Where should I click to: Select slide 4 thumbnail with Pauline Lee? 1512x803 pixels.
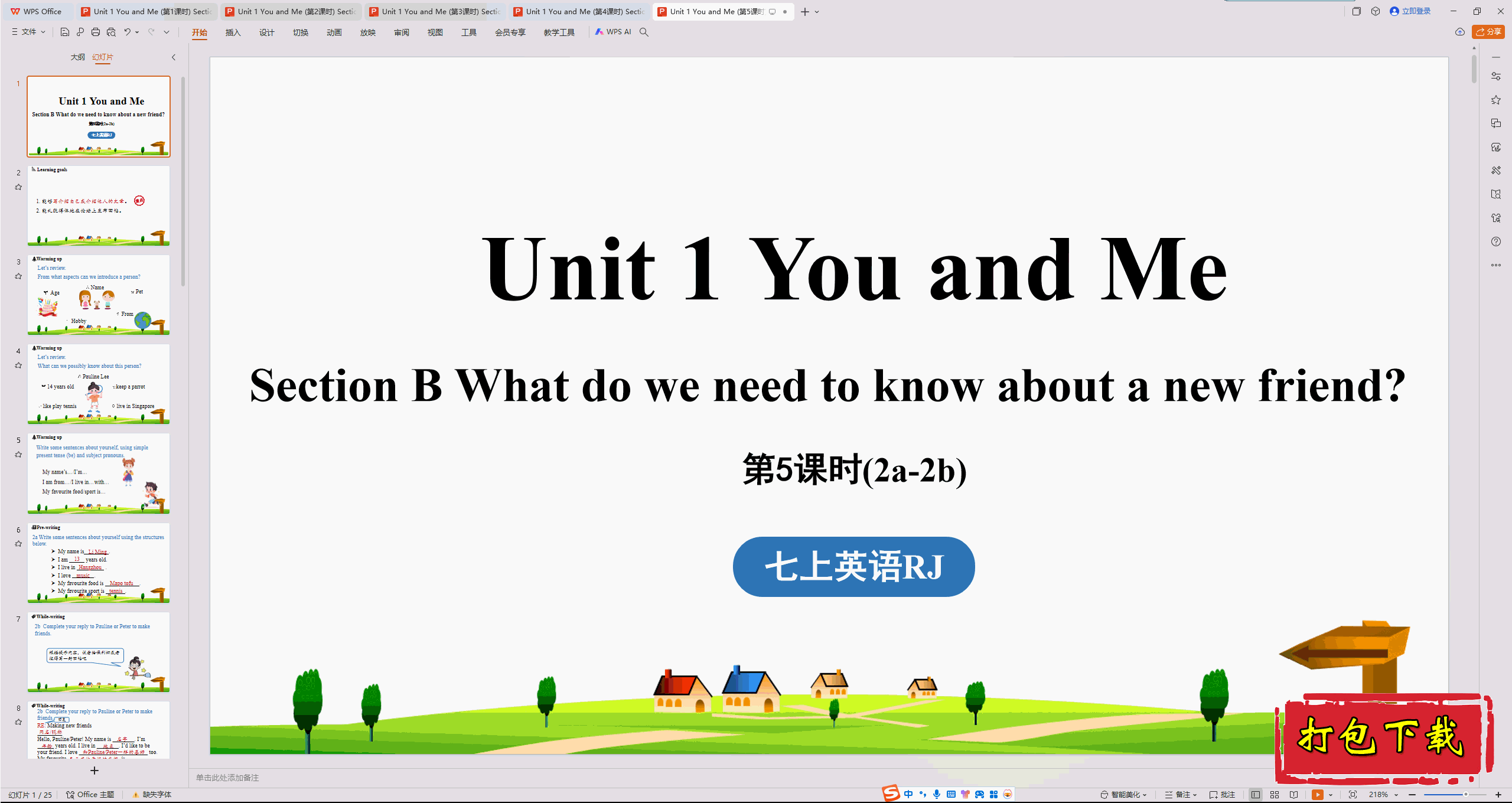pyautogui.click(x=99, y=384)
